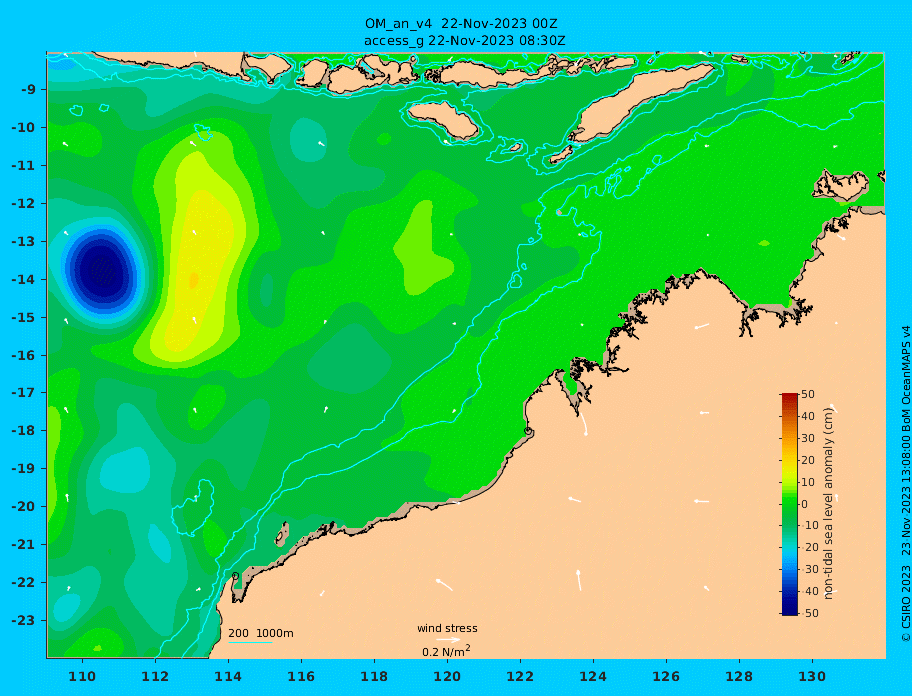This screenshot has width=912, height=696.
Task: Click the subtitle "access_g 22-Nov-2023 08:30Z"
Action: pyautogui.click(x=464, y=41)
